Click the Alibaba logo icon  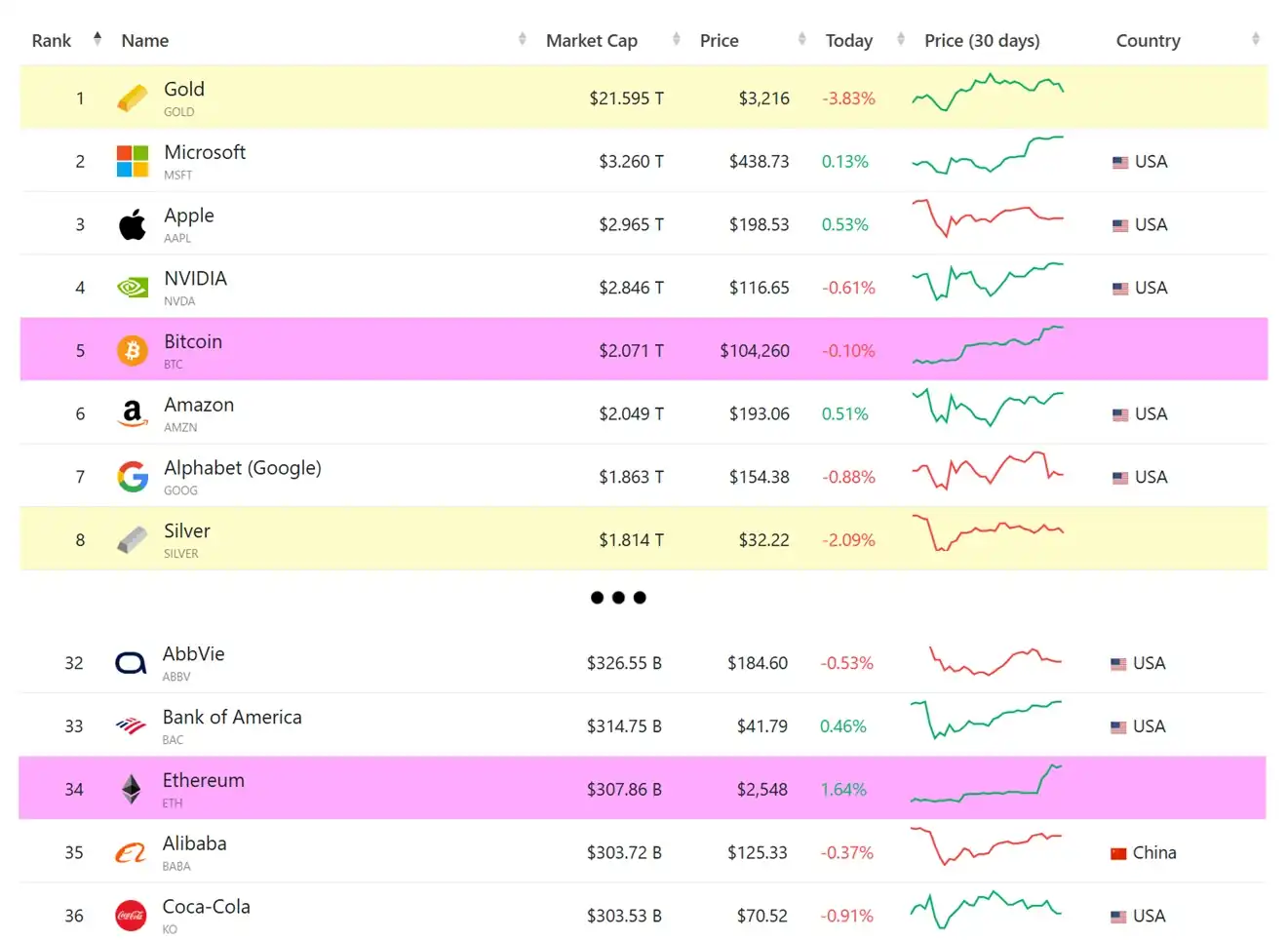[x=131, y=852]
